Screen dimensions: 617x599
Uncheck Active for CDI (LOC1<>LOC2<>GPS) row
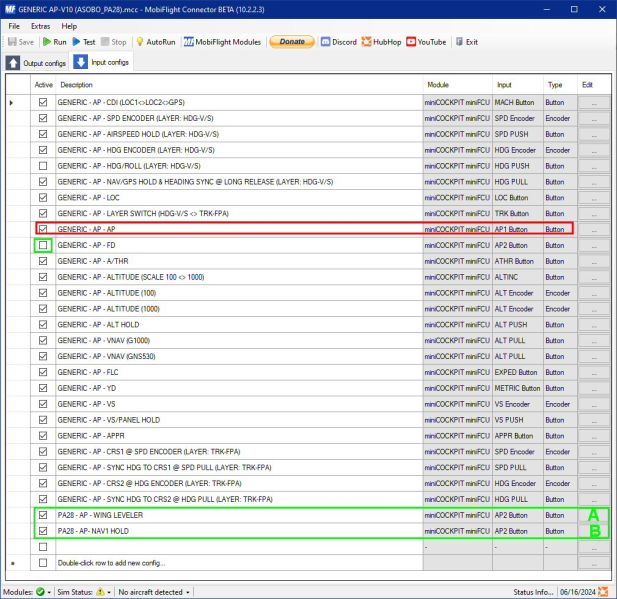click(43, 102)
